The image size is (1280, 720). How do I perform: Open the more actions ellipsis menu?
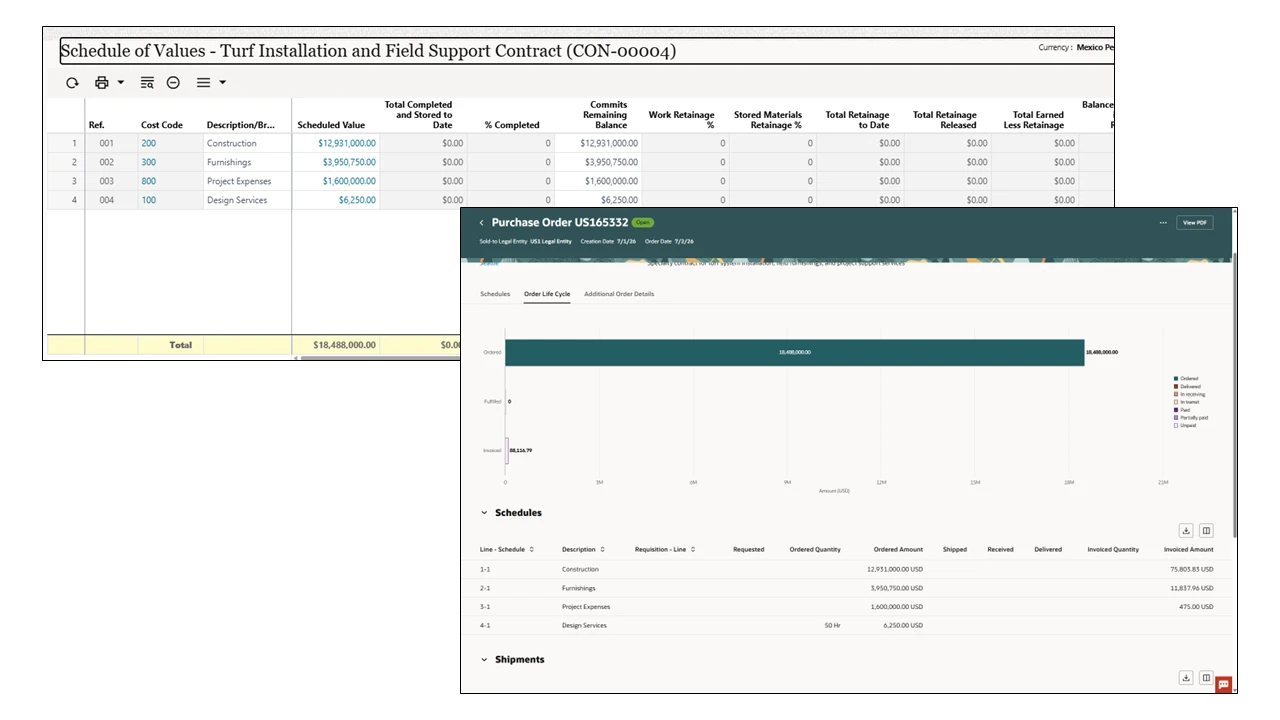tap(1163, 223)
